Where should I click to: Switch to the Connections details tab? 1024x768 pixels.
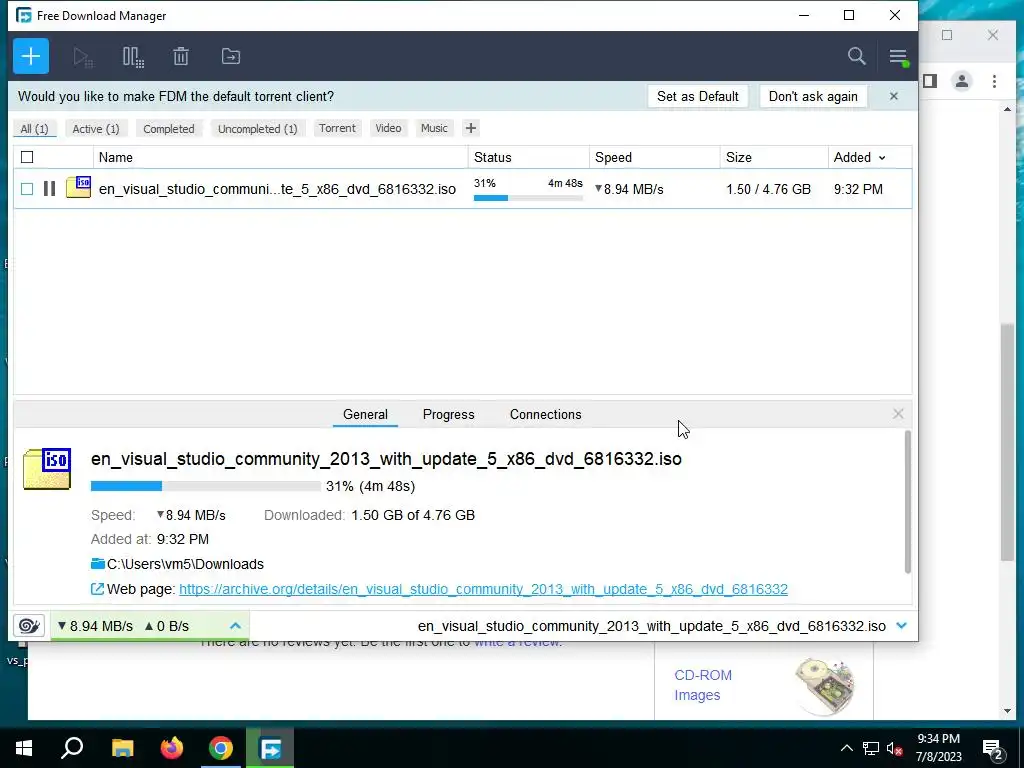545,414
